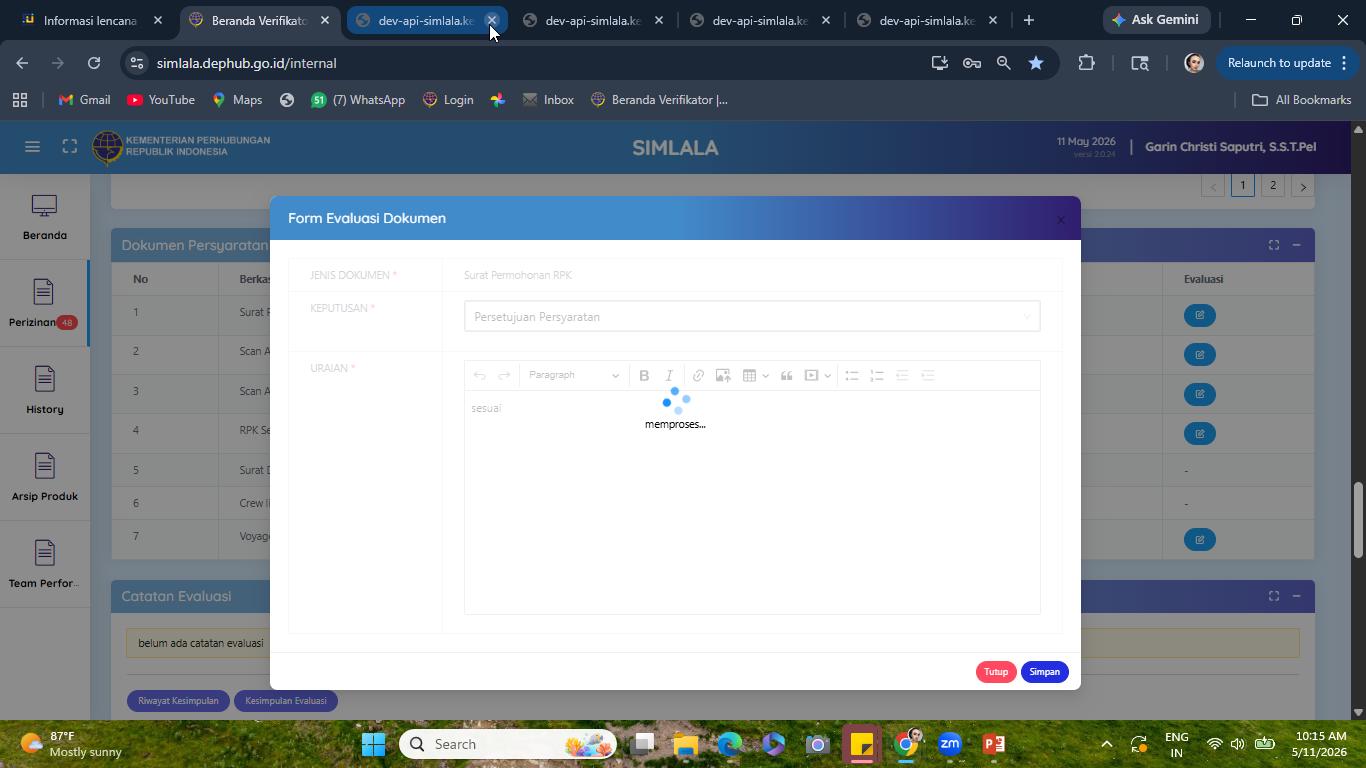Toggle bulleted list in the editor
Image resolution: width=1366 pixels, height=768 pixels.
tap(852, 375)
